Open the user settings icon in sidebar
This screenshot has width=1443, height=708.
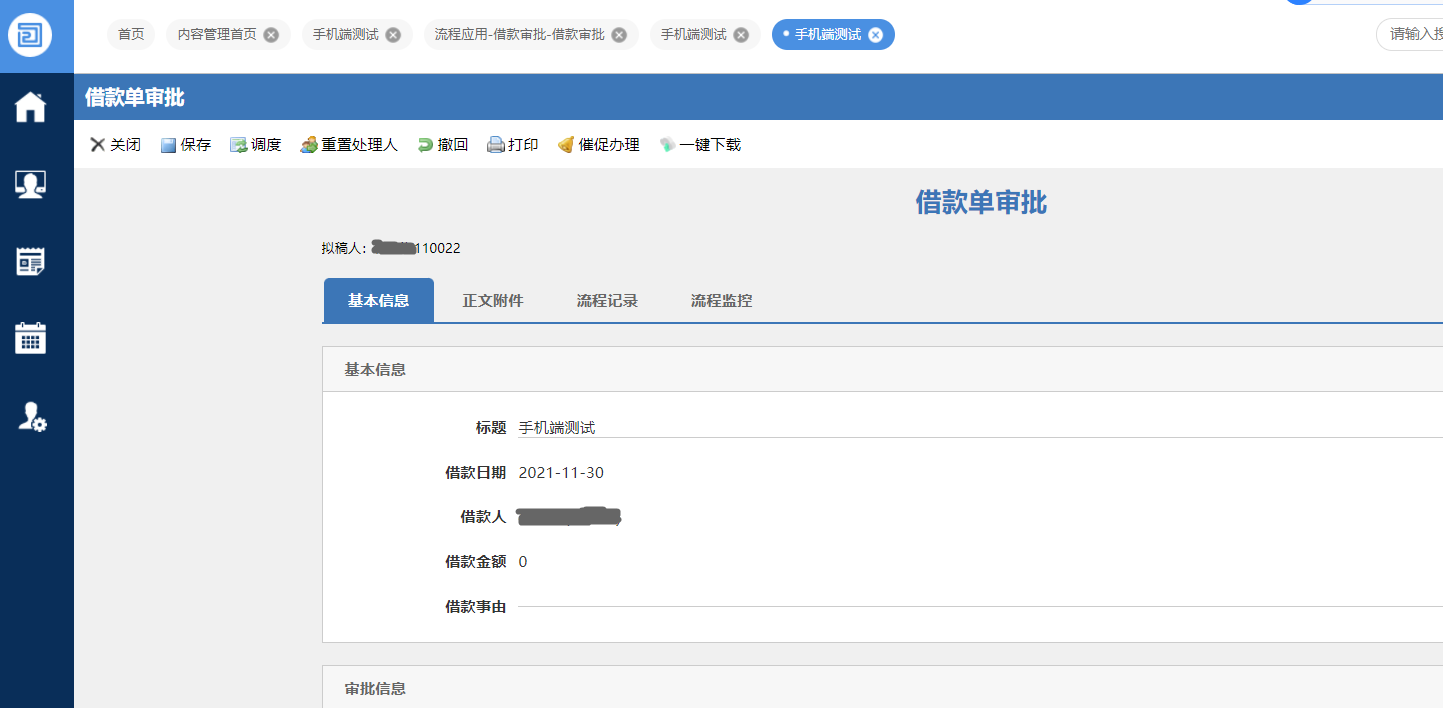[x=32, y=416]
